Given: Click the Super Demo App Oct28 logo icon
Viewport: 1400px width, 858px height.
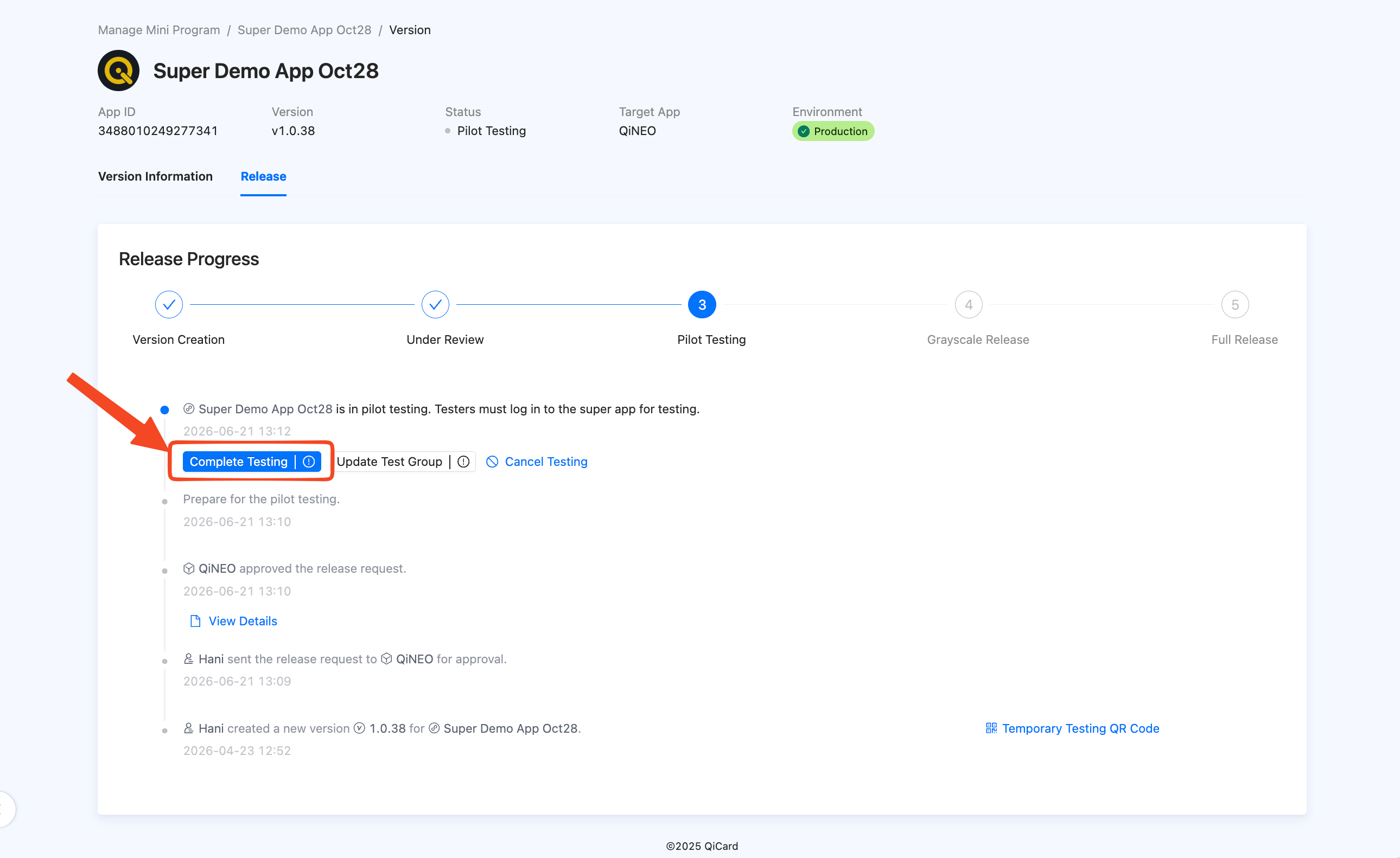Looking at the screenshot, I should [x=118, y=71].
